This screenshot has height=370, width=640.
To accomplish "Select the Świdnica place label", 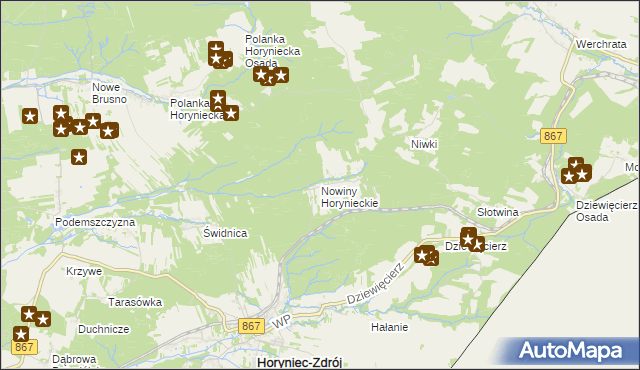I will (x=225, y=233).
